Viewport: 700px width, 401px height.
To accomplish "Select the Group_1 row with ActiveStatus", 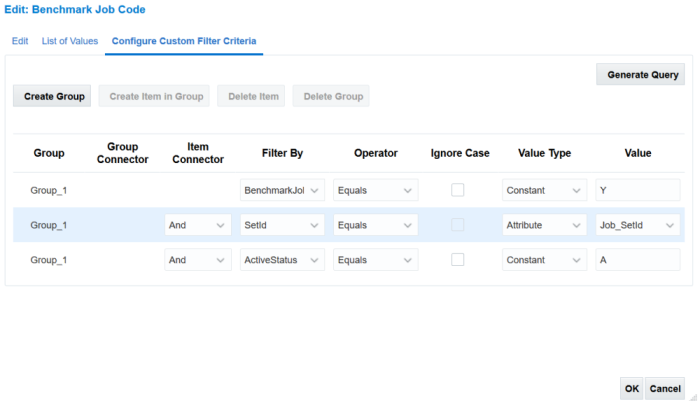I will tap(50, 260).
